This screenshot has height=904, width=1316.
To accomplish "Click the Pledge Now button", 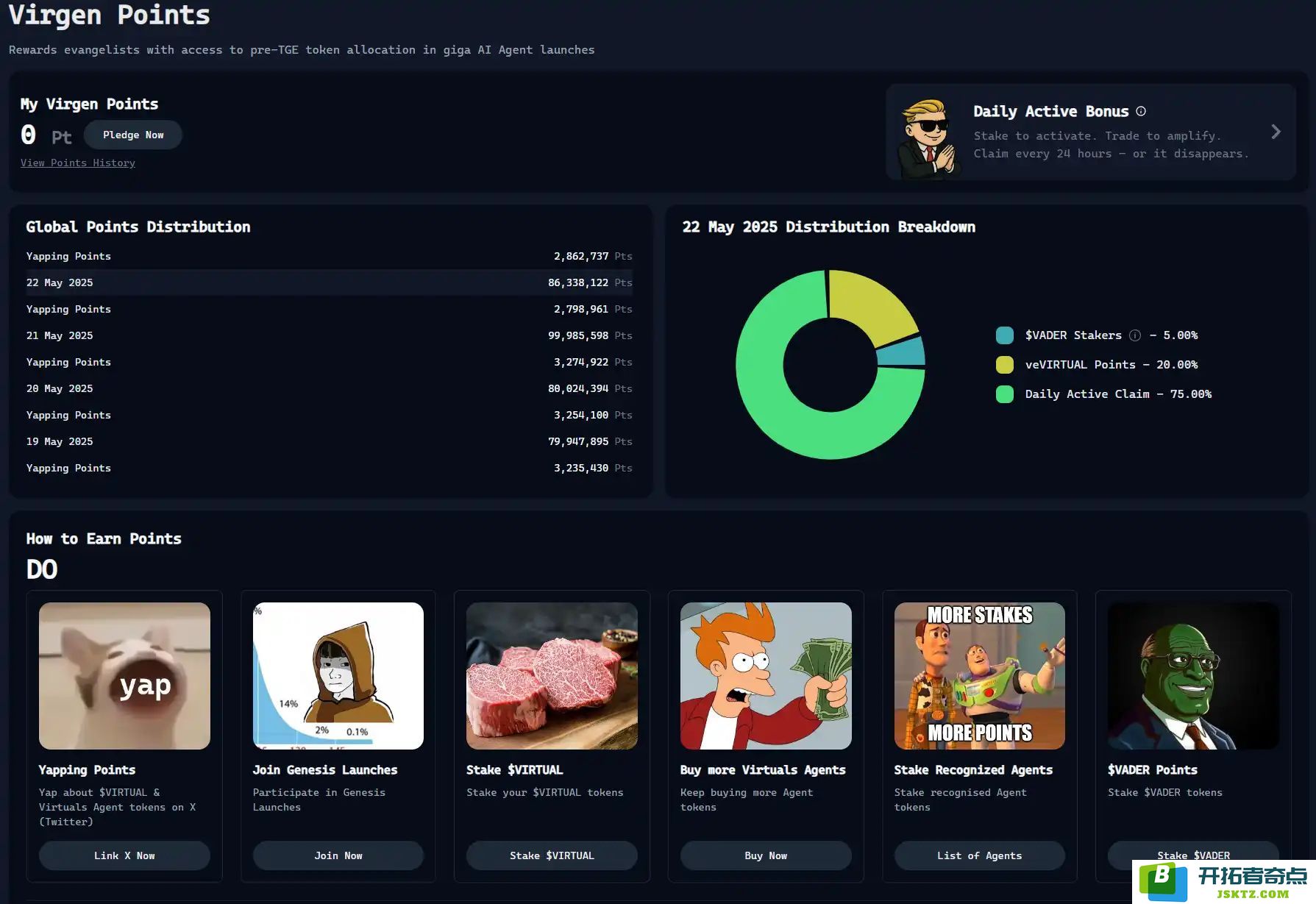I will 133,135.
